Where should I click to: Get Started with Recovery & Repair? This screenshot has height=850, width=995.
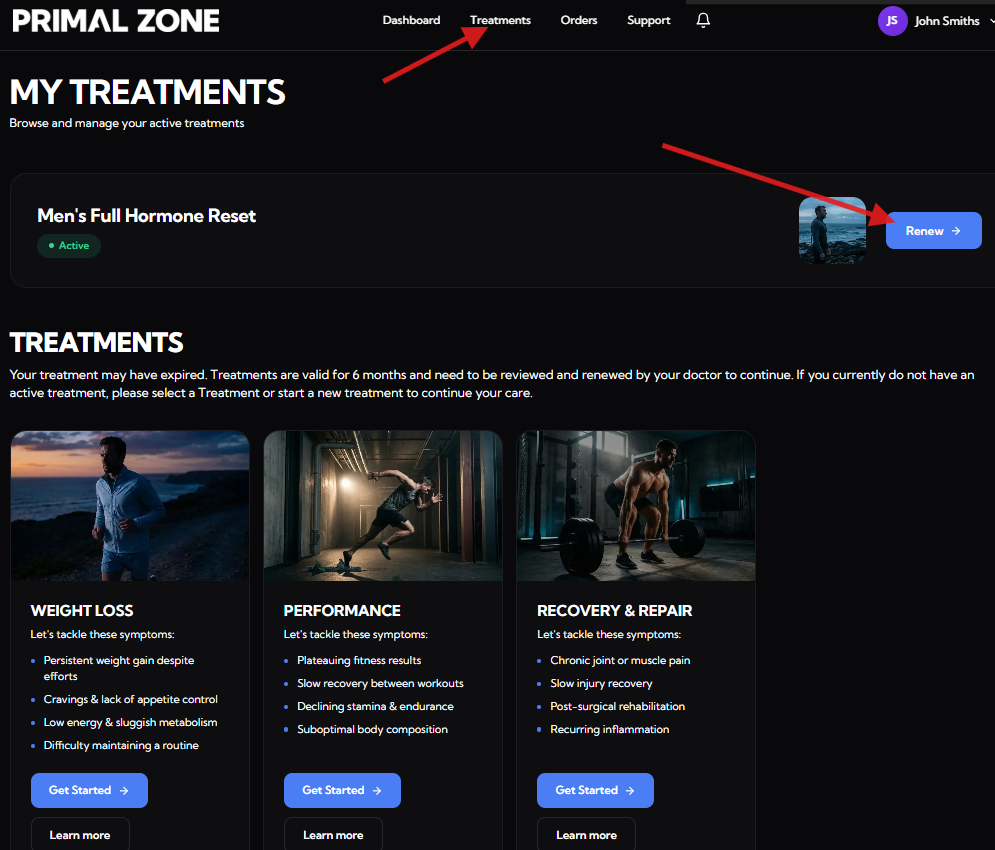point(595,790)
